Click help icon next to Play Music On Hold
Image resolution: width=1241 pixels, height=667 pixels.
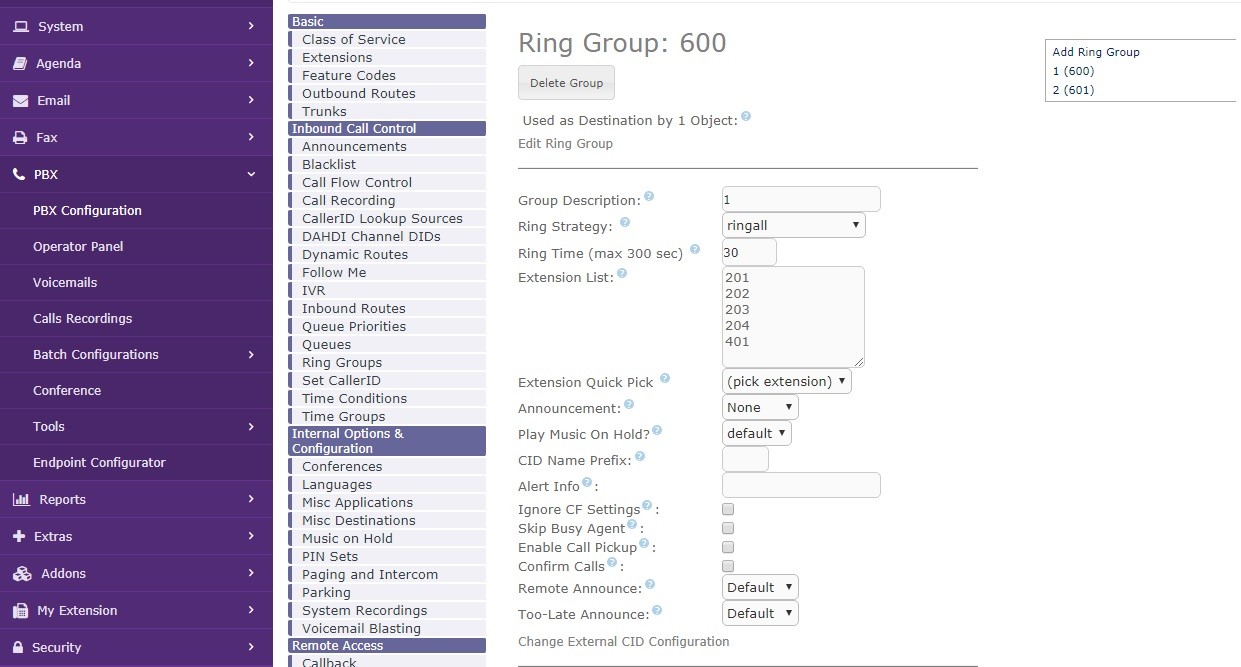(657, 431)
